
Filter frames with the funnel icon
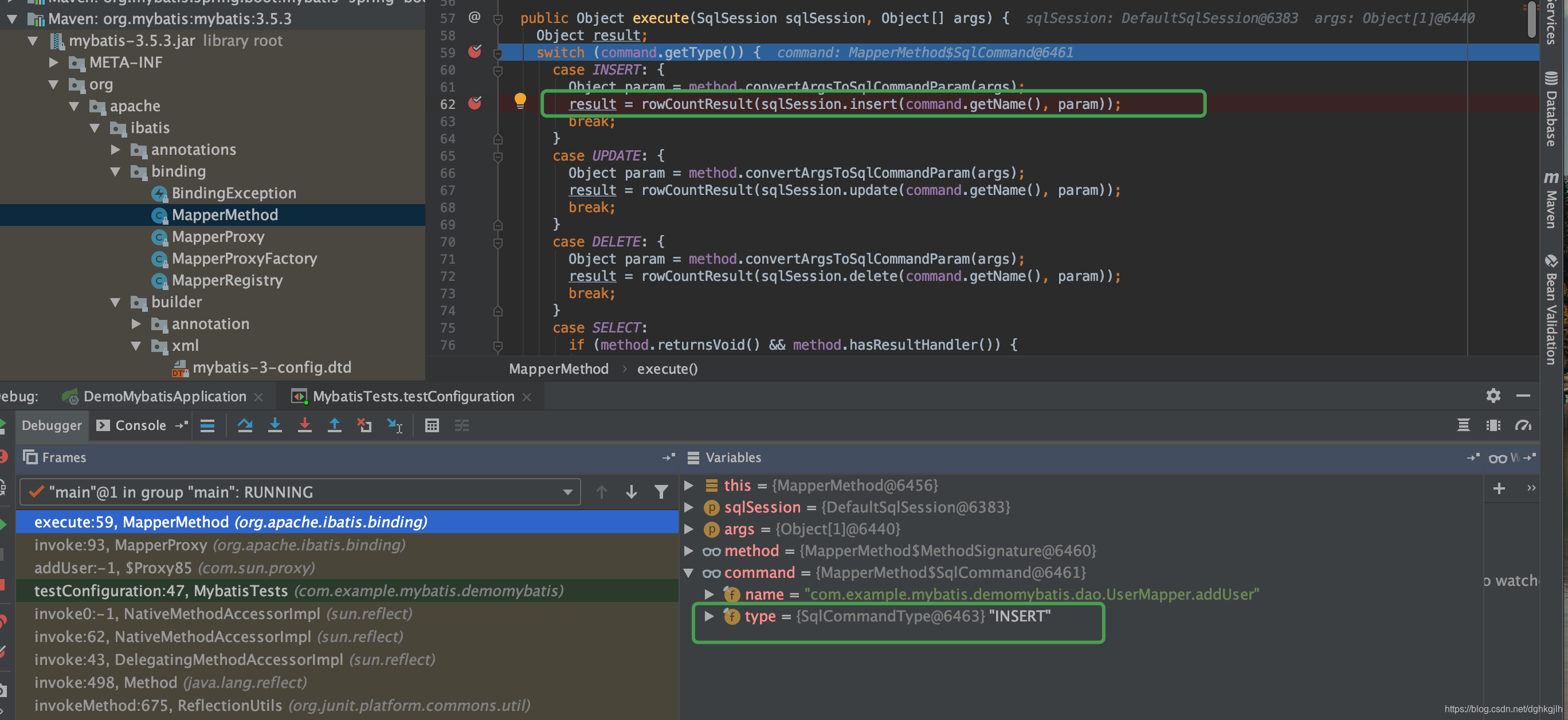pos(661,492)
